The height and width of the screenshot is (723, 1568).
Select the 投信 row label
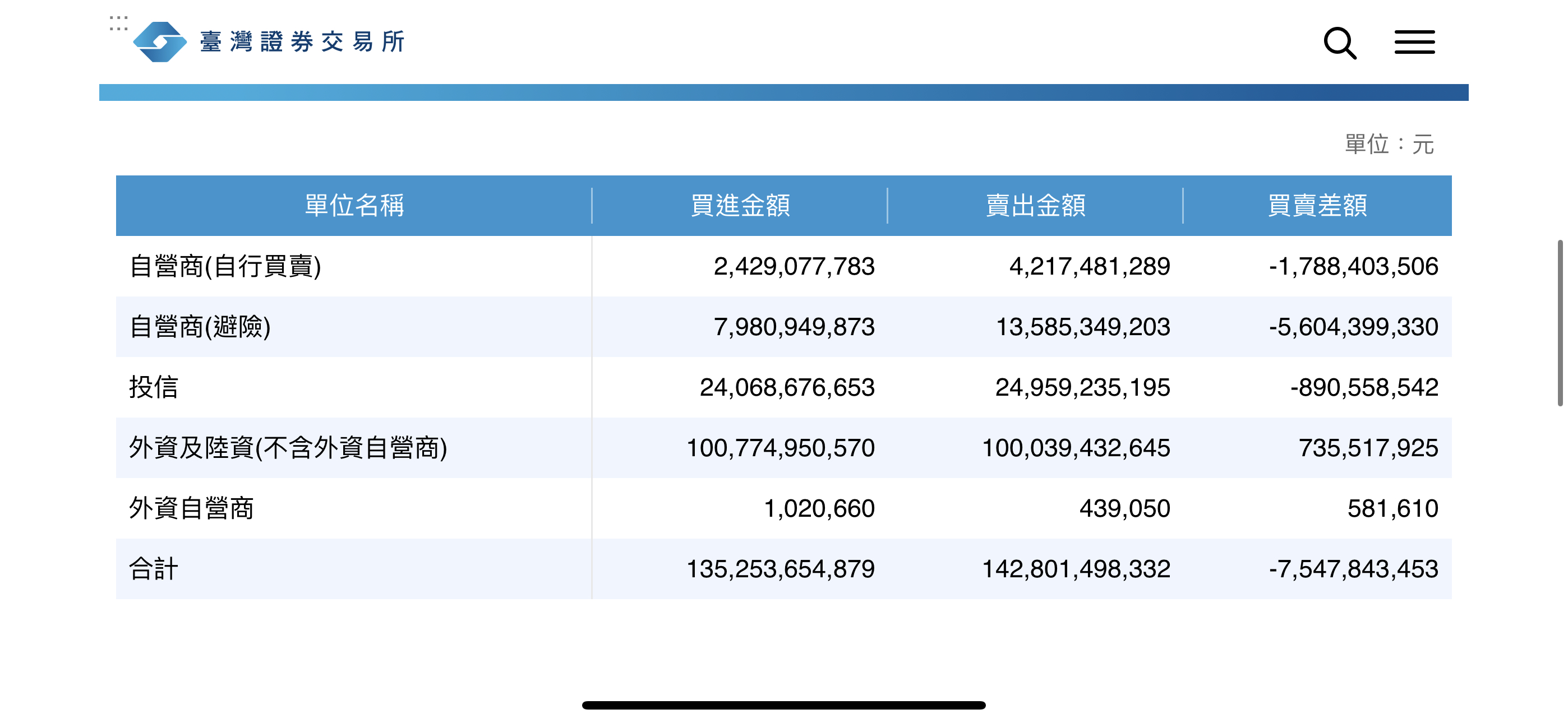click(154, 387)
